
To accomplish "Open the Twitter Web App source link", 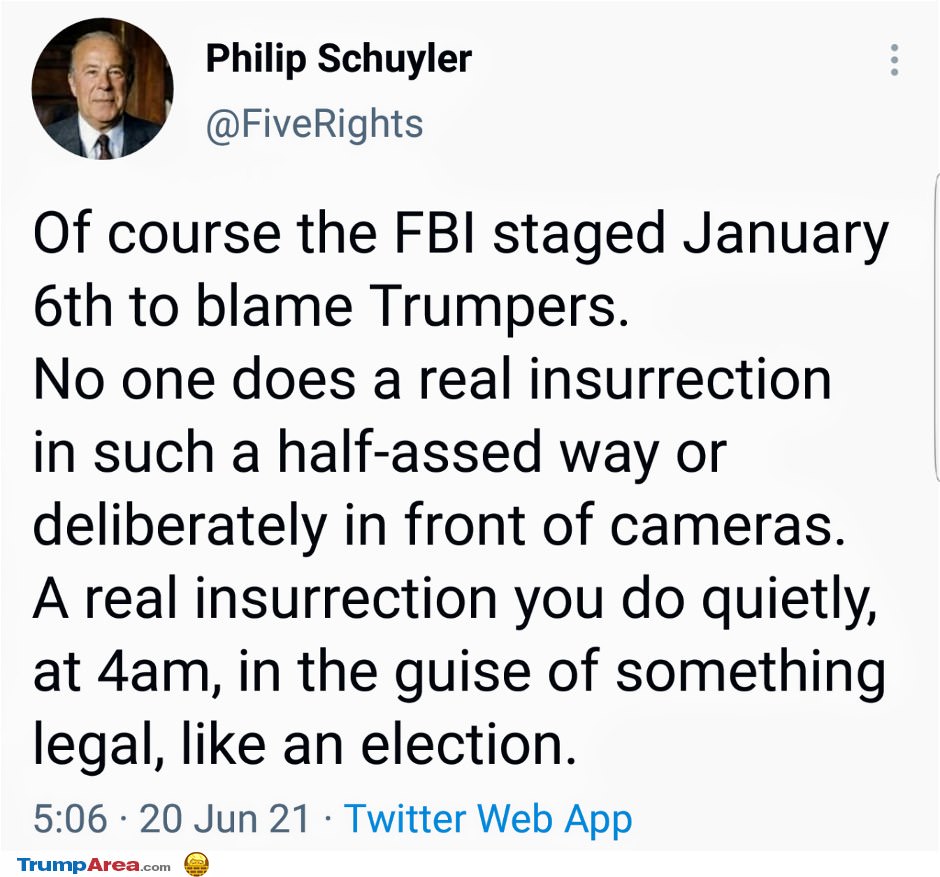I will pos(488,819).
